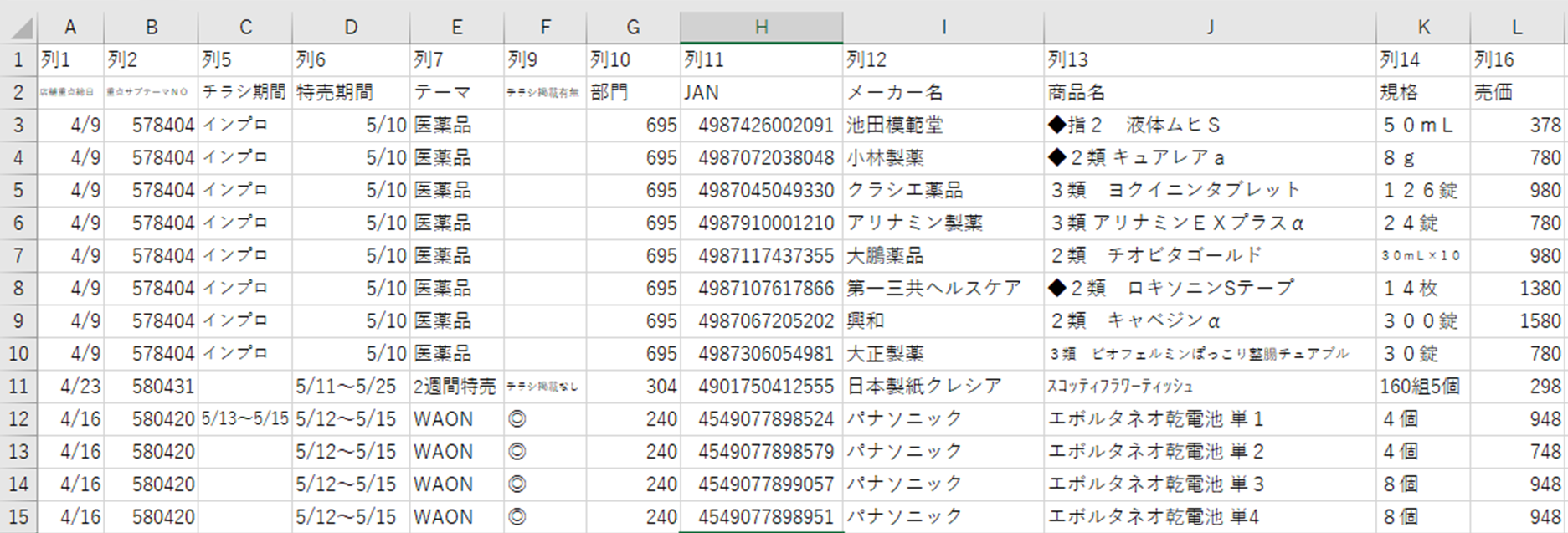
Task: Click cell containing 列1
Action: (70, 59)
